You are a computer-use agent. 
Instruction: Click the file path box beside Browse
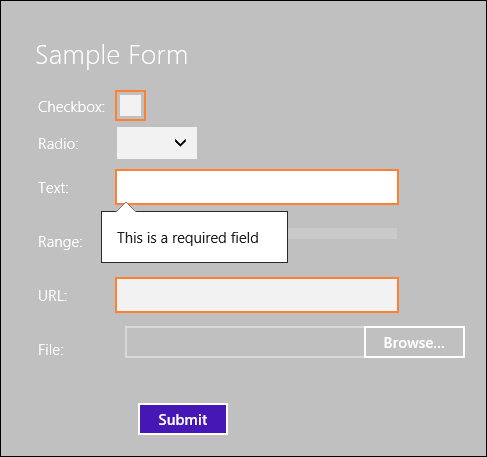tap(245, 342)
